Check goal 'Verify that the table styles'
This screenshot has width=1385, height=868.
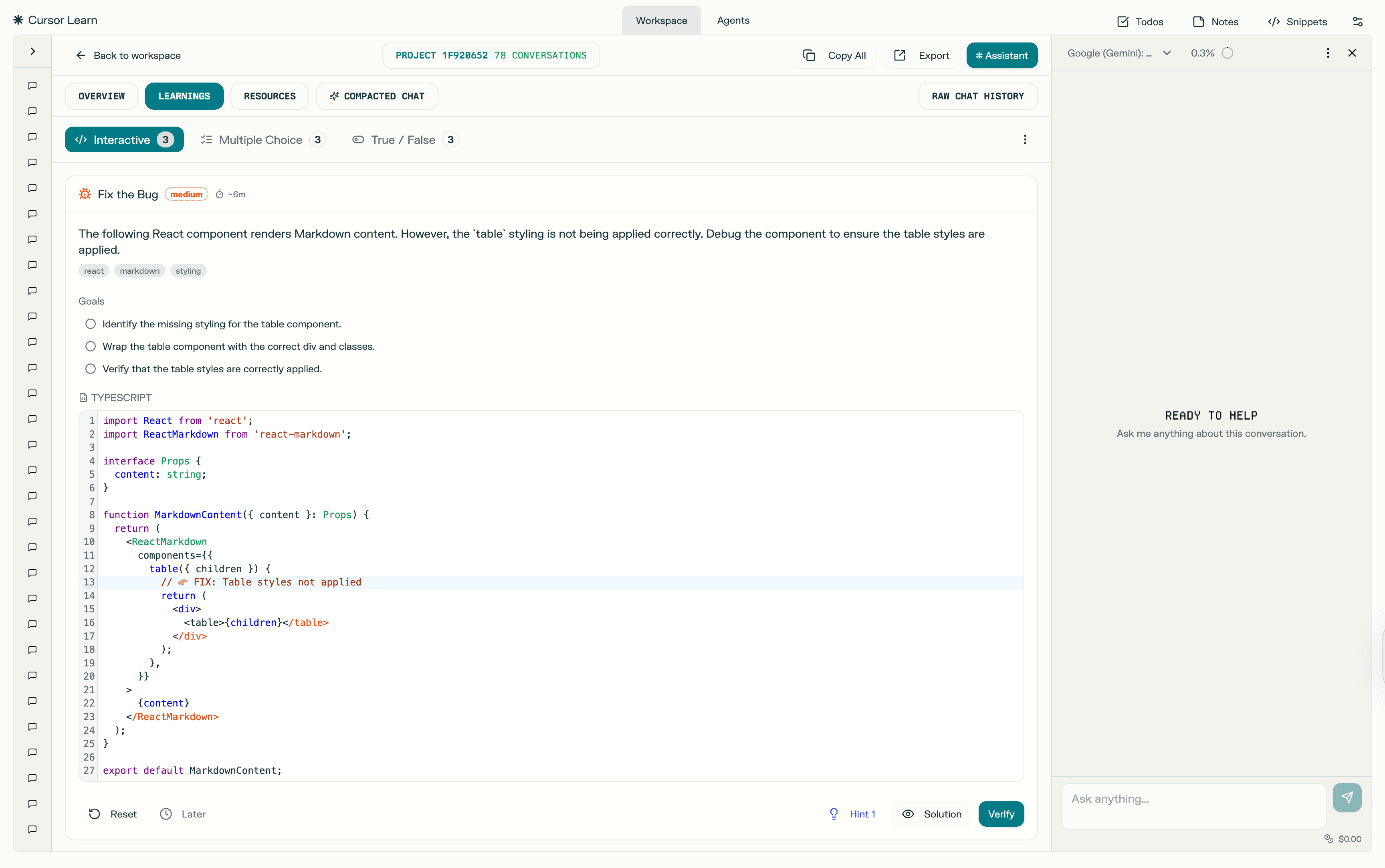point(90,369)
